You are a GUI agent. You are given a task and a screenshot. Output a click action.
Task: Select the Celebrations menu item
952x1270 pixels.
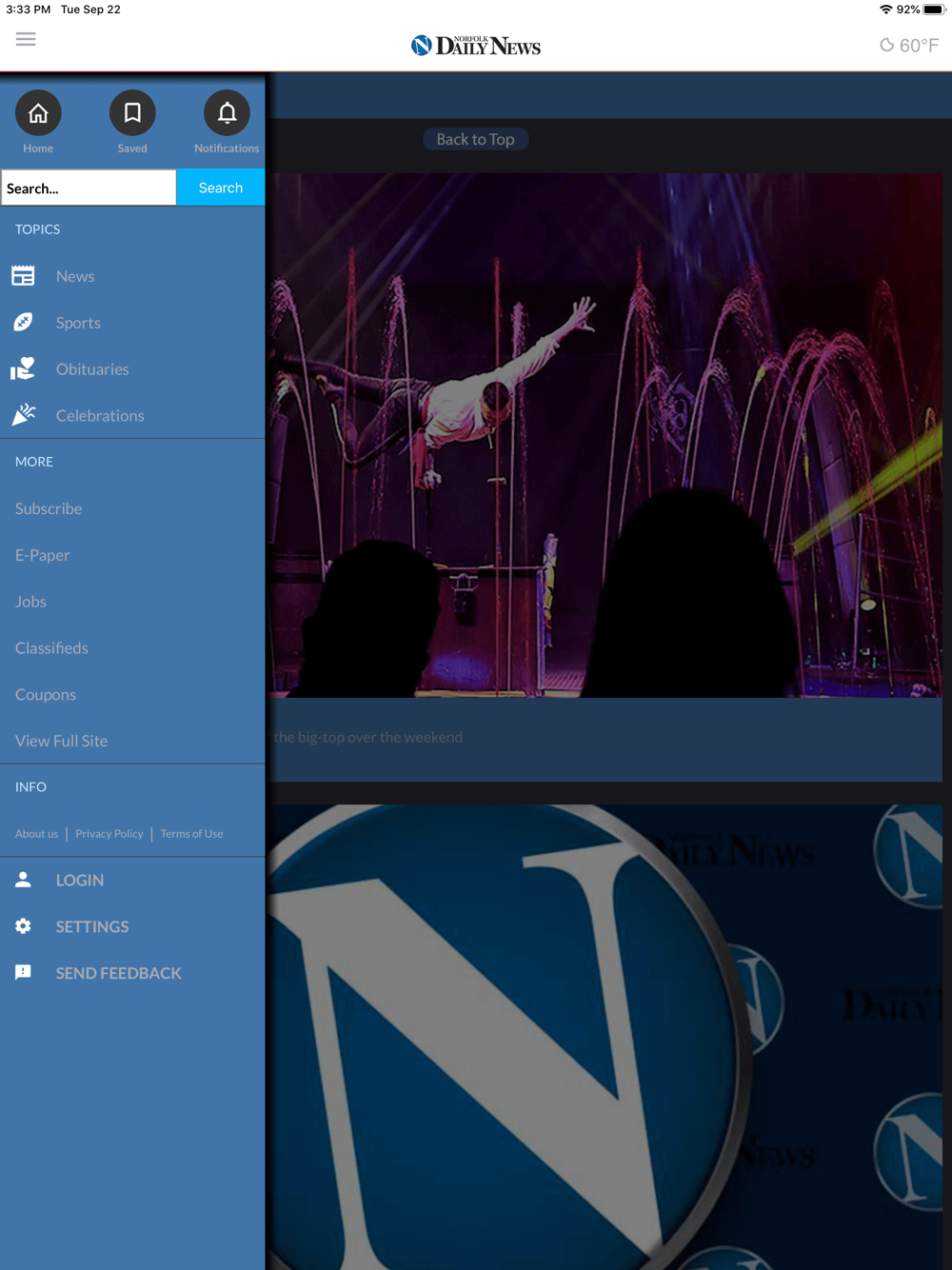pyautogui.click(x=100, y=415)
